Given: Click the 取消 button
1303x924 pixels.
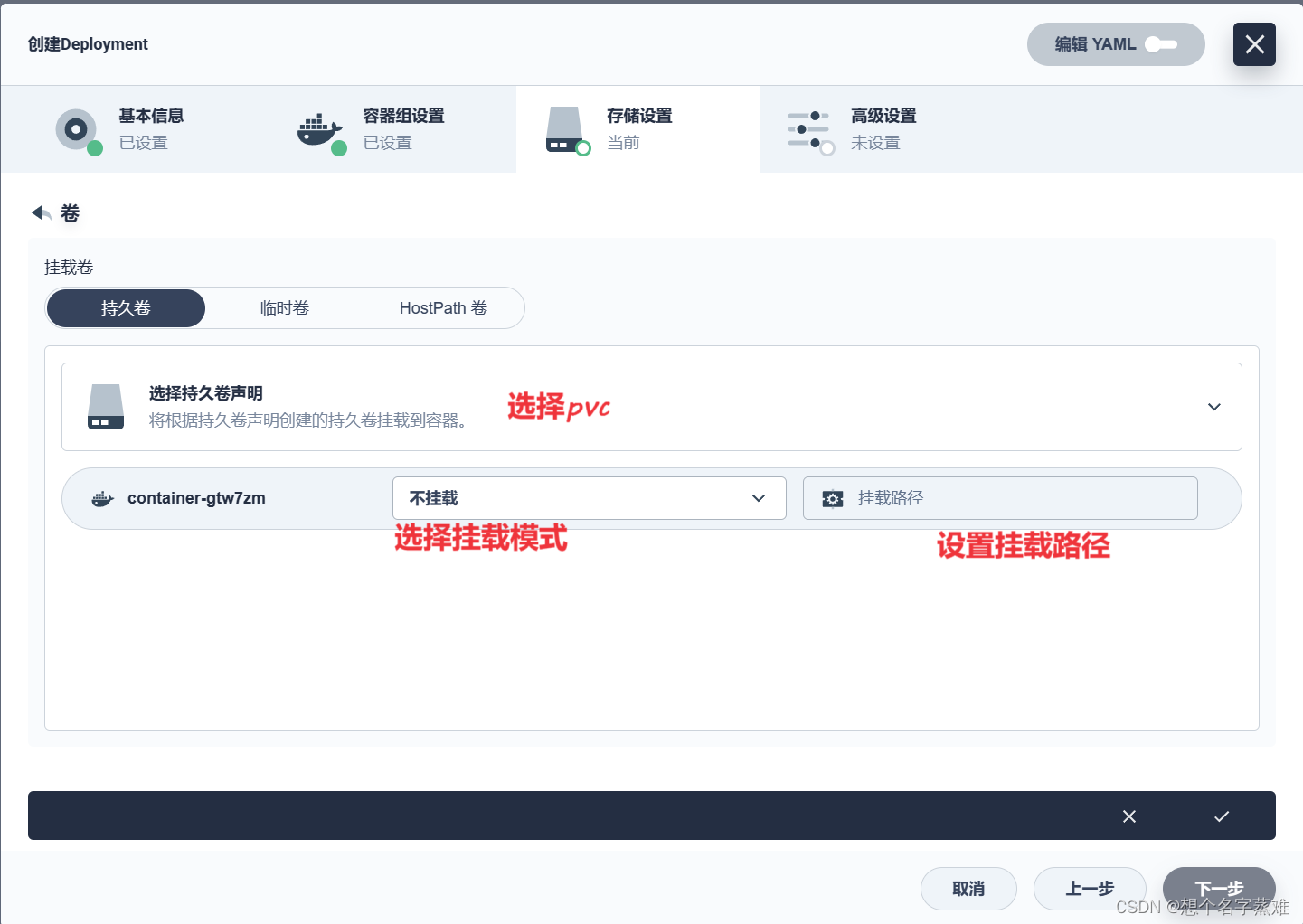Looking at the screenshot, I should 968,889.
